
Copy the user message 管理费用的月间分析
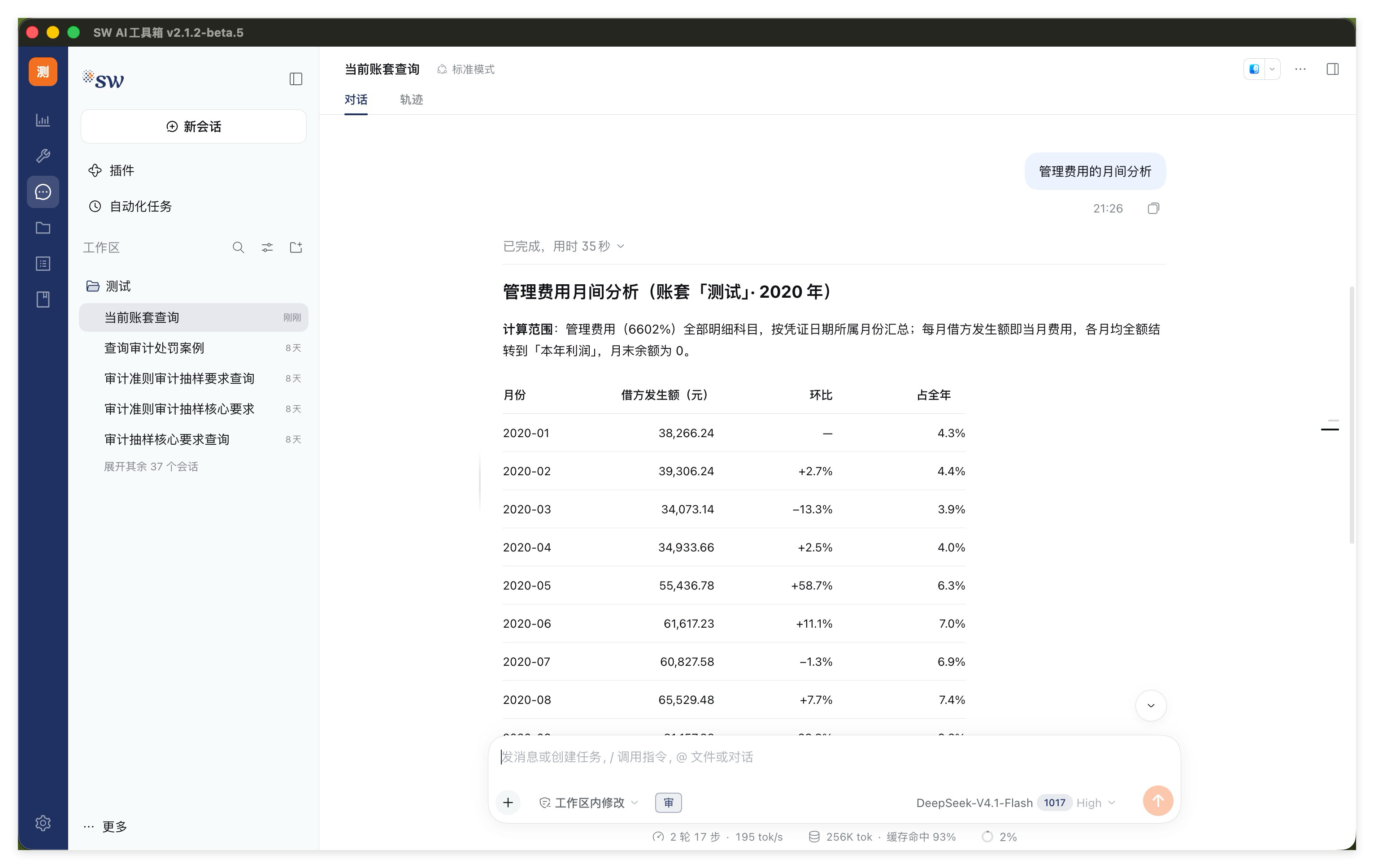(x=1153, y=208)
